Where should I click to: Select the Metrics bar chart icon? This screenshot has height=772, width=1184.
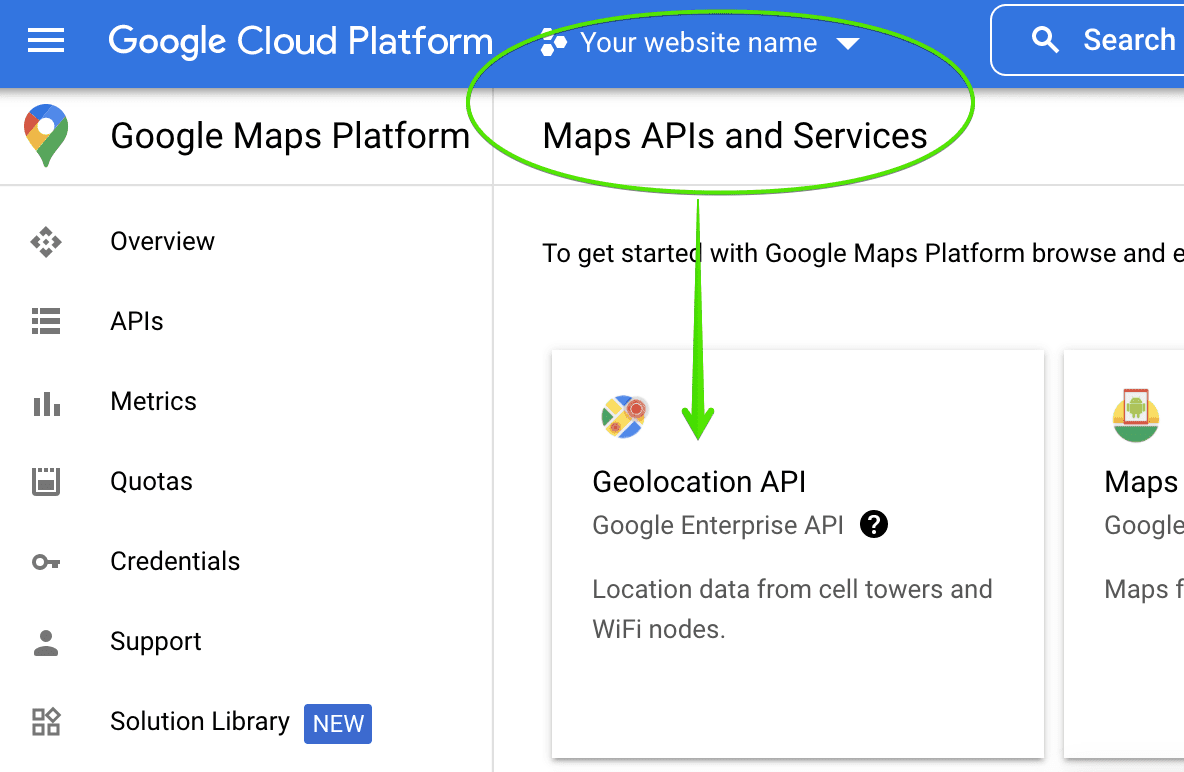click(x=46, y=402)
